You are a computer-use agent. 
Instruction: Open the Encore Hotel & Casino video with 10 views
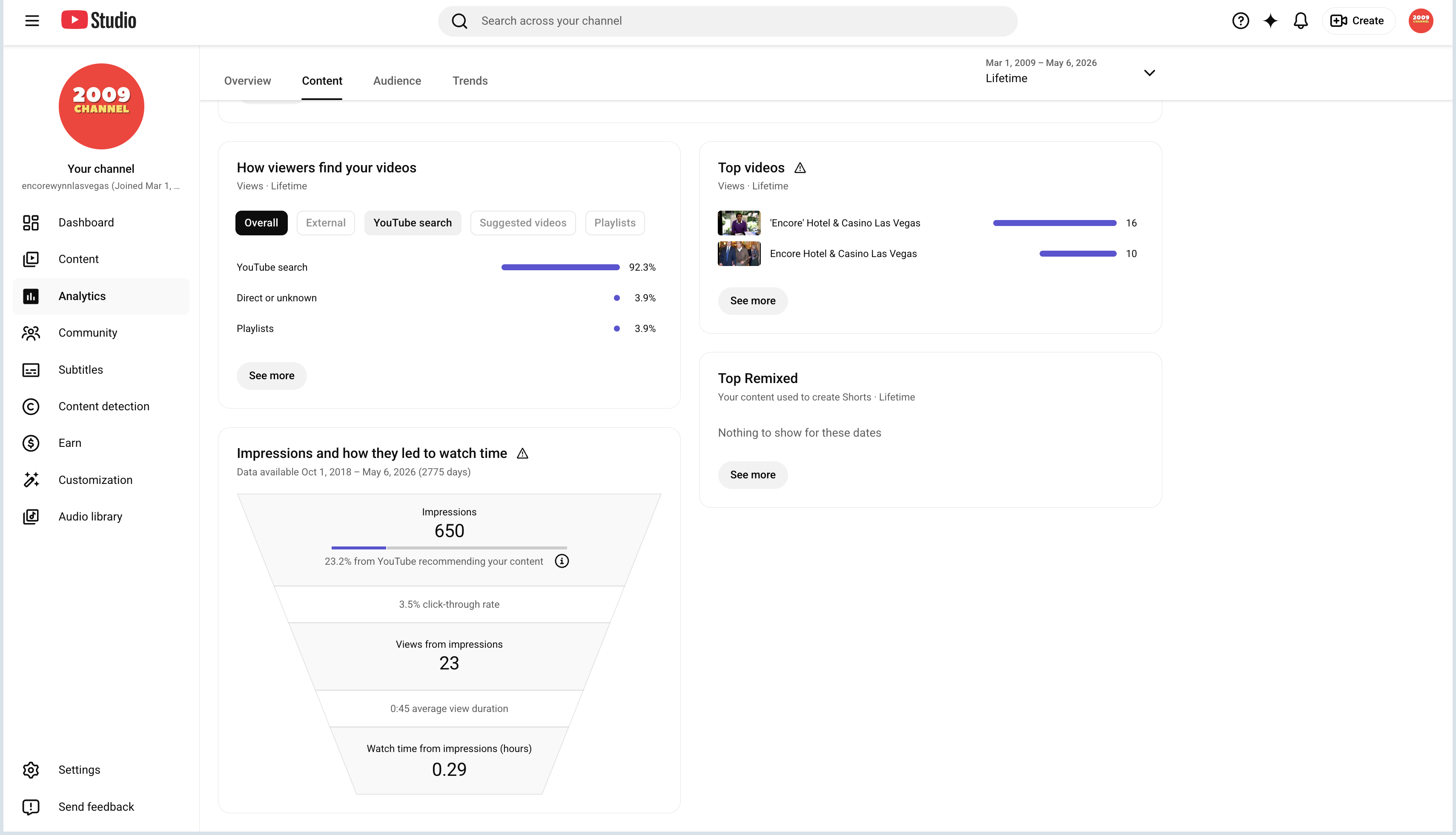pyautogui.click(x=843, y=254)
